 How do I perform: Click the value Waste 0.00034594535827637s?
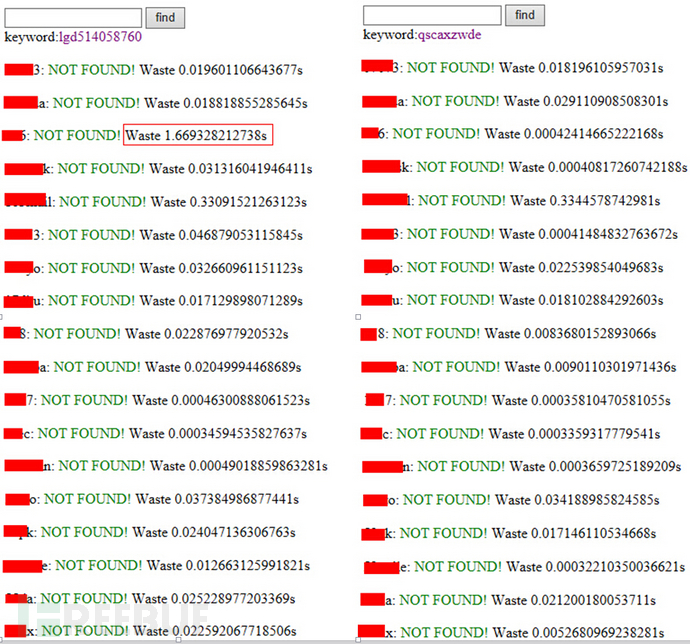[218, 434]
